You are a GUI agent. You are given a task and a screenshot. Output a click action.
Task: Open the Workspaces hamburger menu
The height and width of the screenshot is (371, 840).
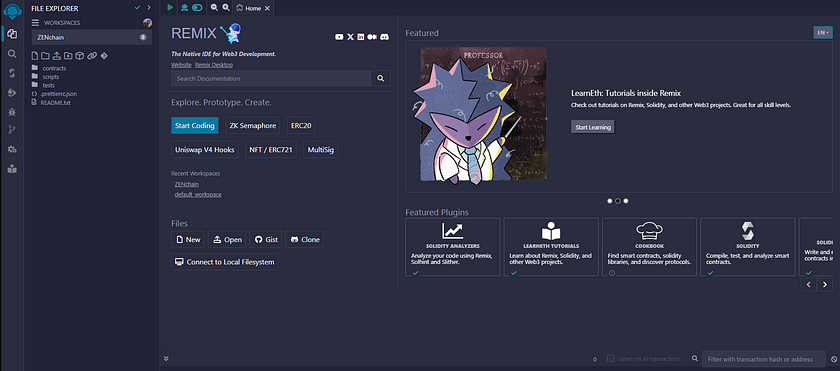coord(35,22)
